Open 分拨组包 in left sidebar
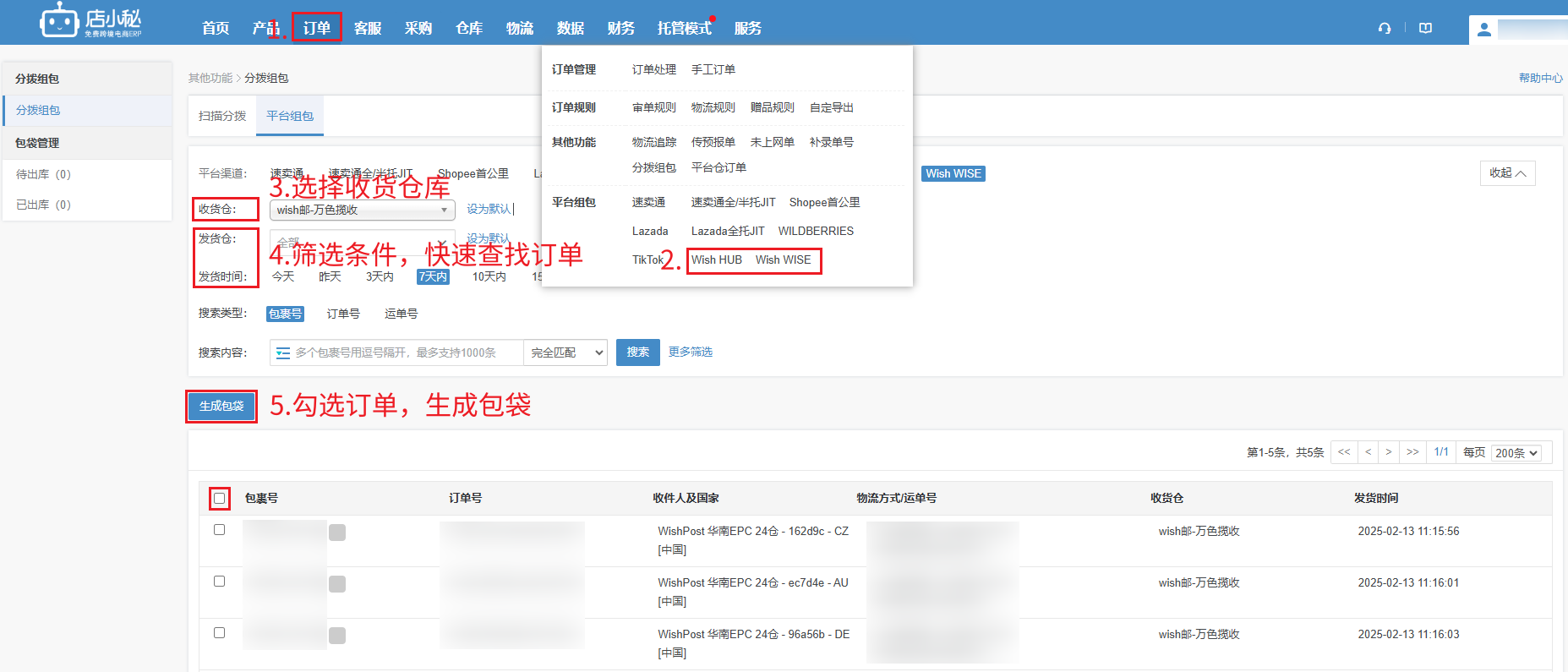The height and width of the screenshot is (672, 1568). pyautogui.click(x=88, y=110)
